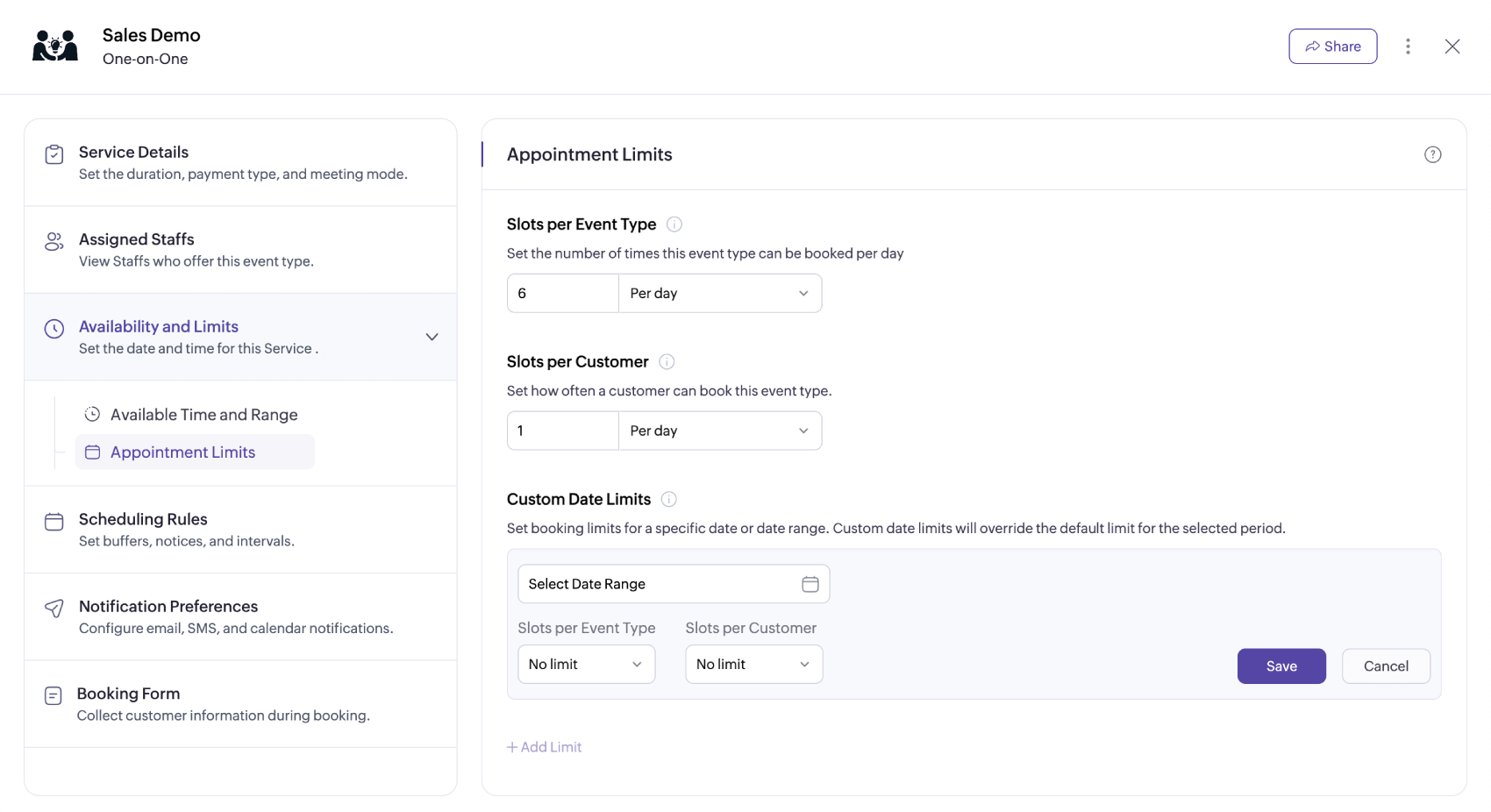The height and width of the screenshot is (812, 1491).
Task: Click the Slots per Customer info icon
Action: click(x=667, y=361)
